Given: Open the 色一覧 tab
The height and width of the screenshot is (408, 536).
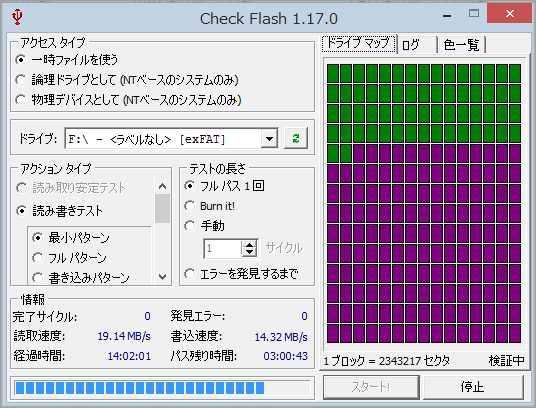Looking at the screenshot, I should 461,44.
